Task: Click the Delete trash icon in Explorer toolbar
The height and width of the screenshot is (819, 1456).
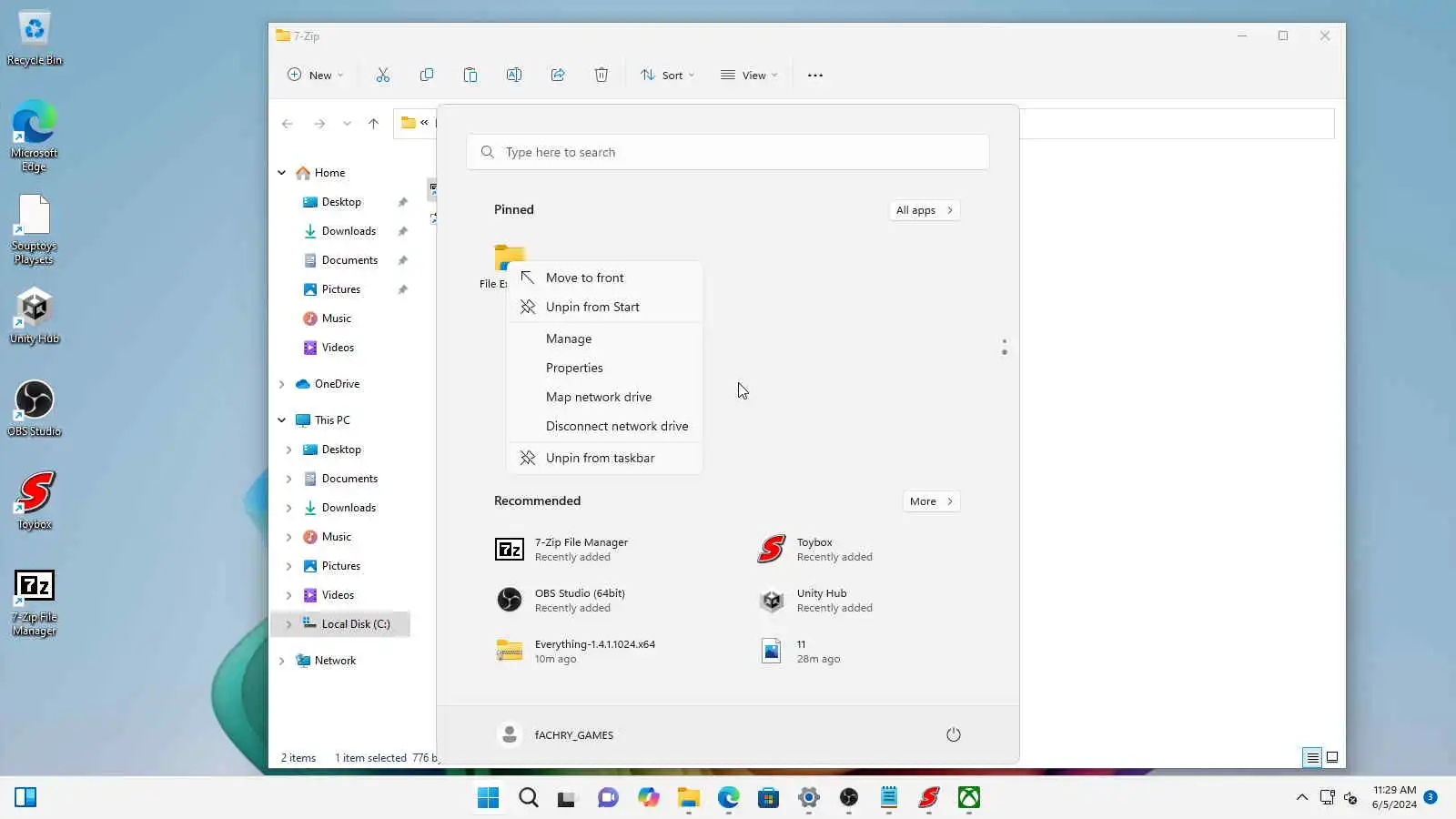Action: point(602,76)
